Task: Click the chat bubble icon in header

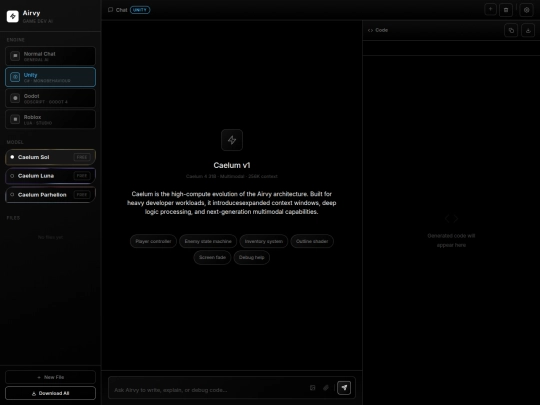Action: (x=111, y=10)
